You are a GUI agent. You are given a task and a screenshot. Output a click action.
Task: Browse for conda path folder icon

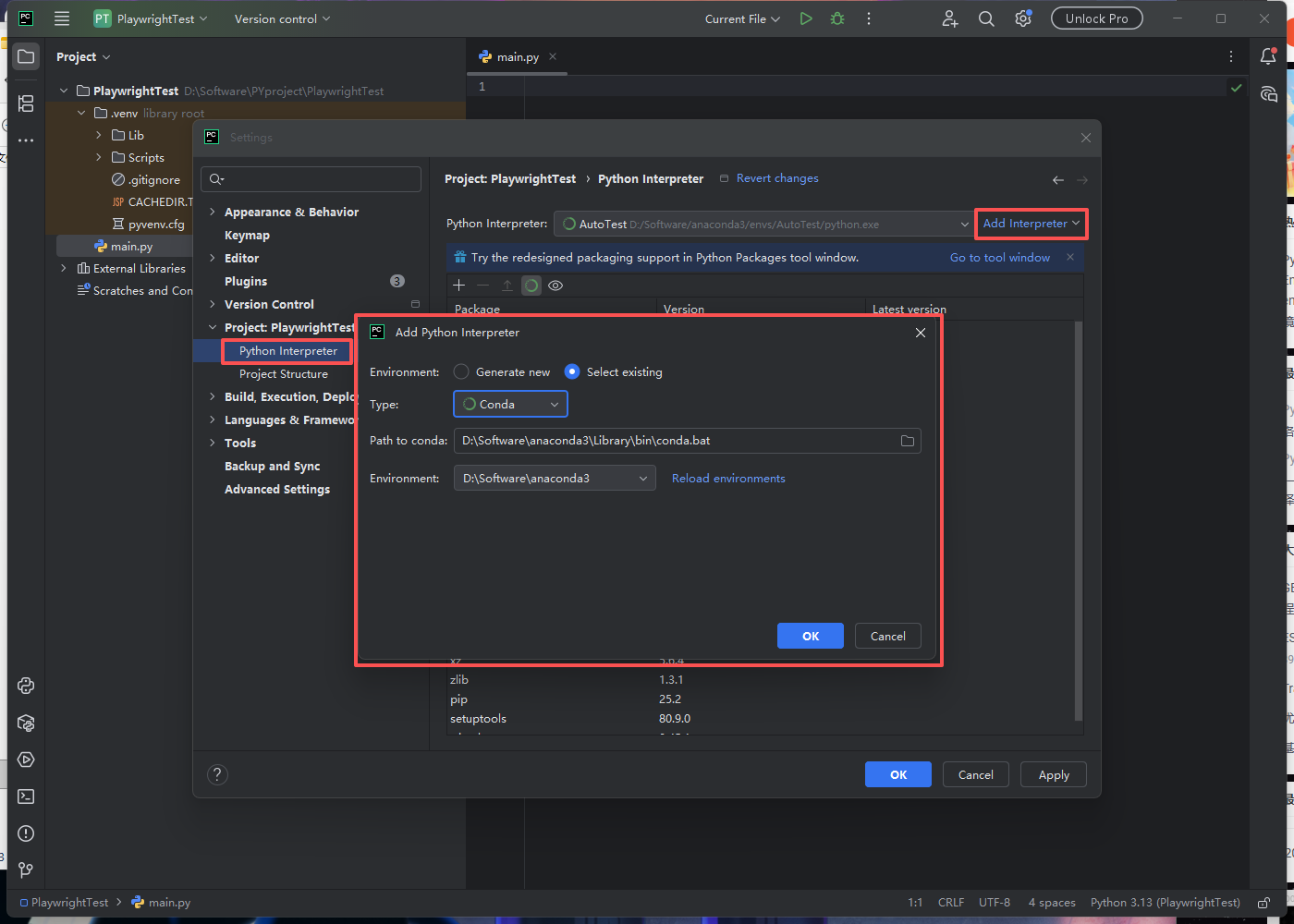(x=908, y=441)
